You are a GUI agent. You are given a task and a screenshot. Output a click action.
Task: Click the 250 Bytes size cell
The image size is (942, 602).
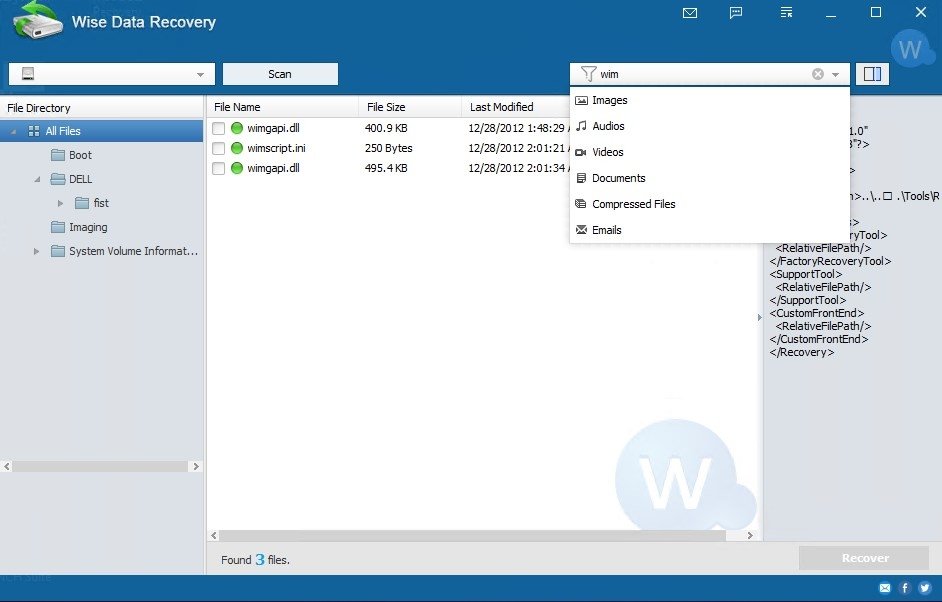[389, 148]
